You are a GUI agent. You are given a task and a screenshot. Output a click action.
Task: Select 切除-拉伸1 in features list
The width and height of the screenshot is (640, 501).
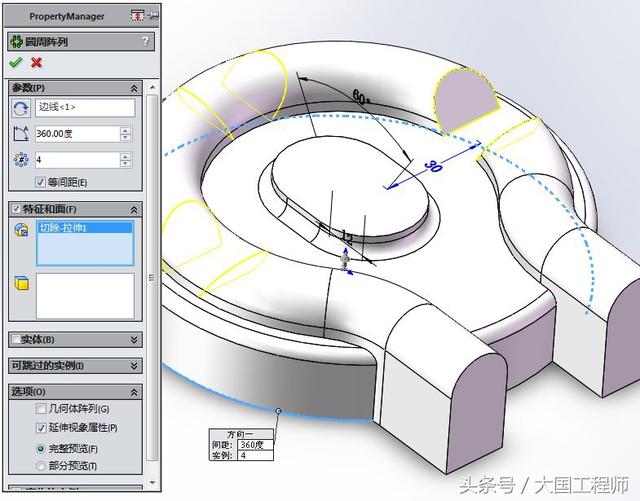[x=85, y=228]
